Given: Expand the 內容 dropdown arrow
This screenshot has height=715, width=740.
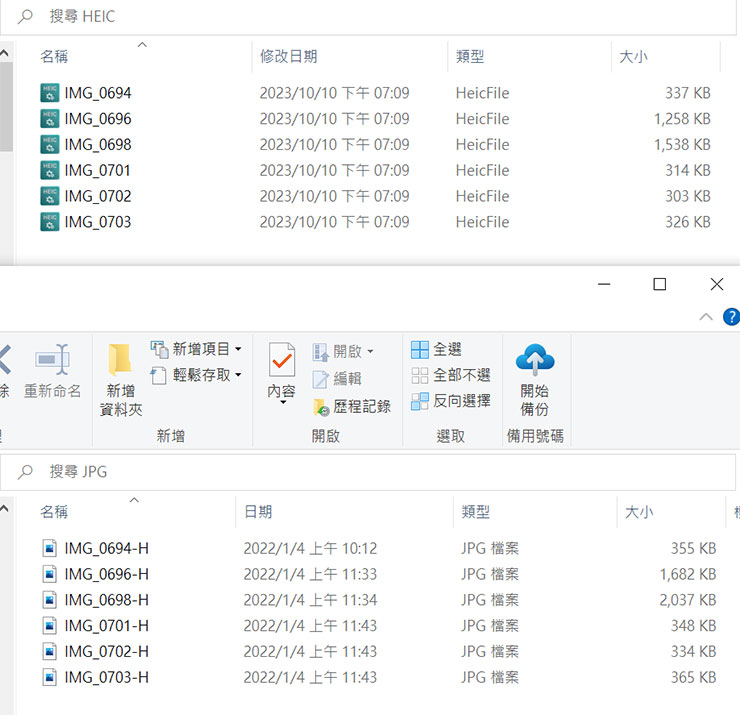Looking at the screenshot, I should coord(283,403).
